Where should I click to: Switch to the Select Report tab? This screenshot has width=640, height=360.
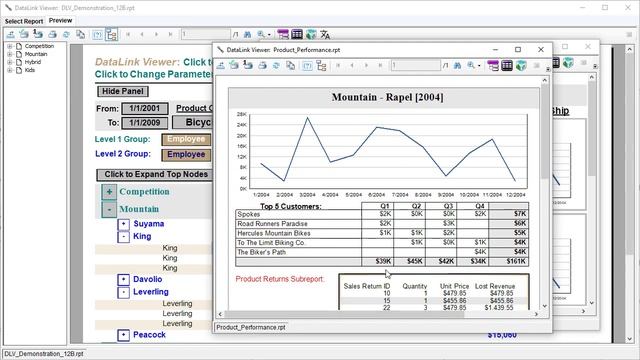(24, 21)
